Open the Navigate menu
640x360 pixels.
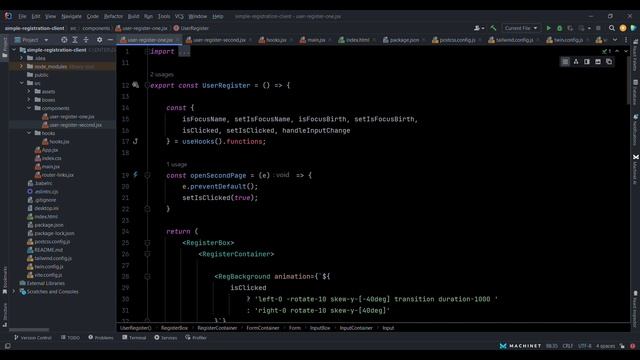coord(71,16)
